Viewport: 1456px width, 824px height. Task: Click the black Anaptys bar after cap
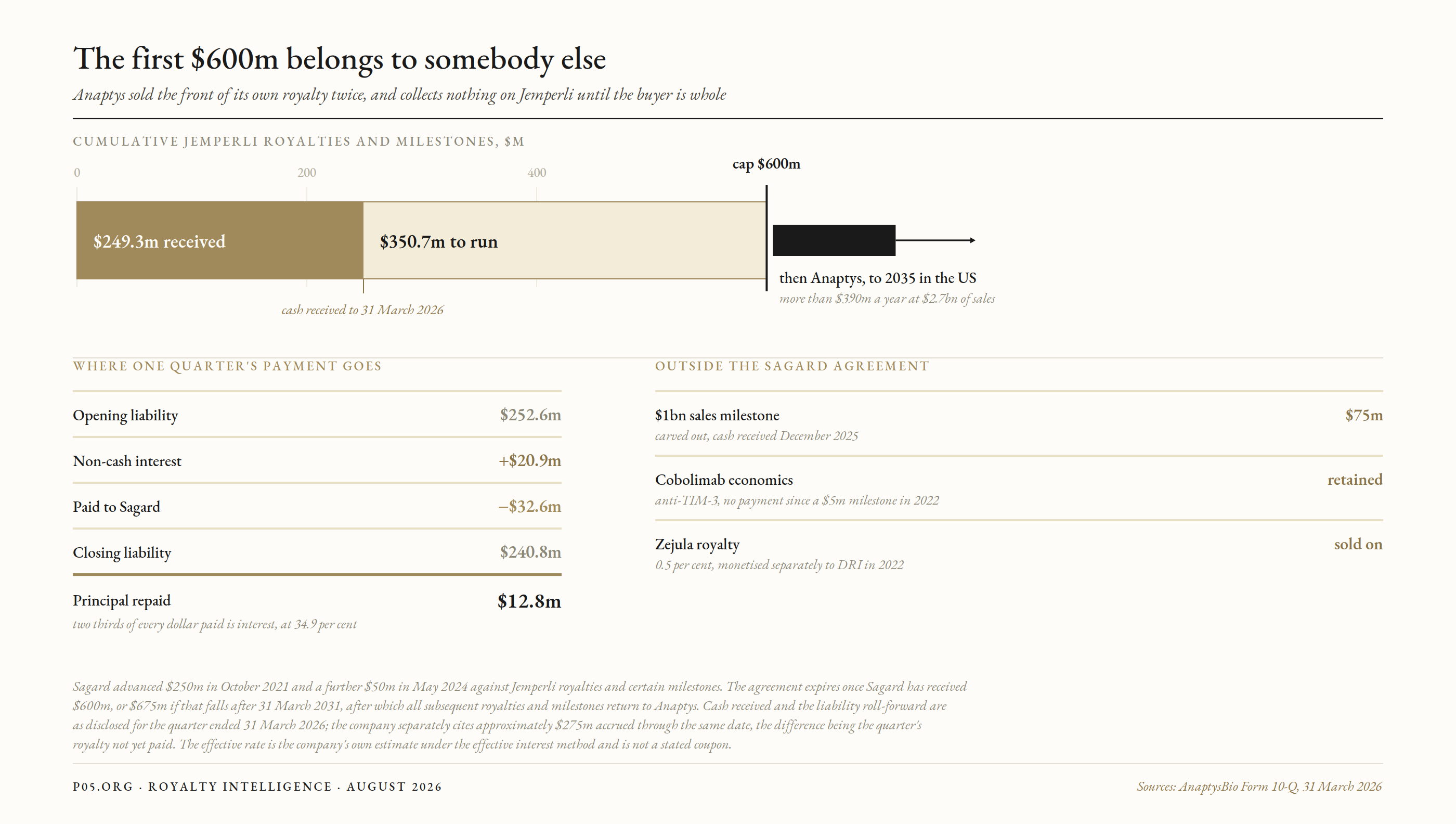coord(834,240)
